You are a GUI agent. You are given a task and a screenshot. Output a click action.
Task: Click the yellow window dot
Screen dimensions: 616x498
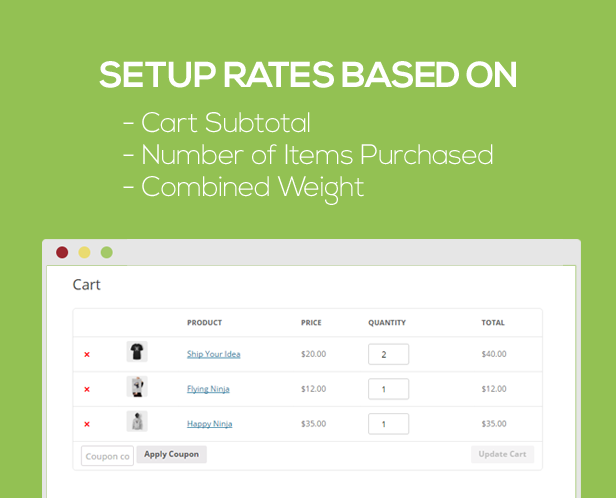click(84, 252)
